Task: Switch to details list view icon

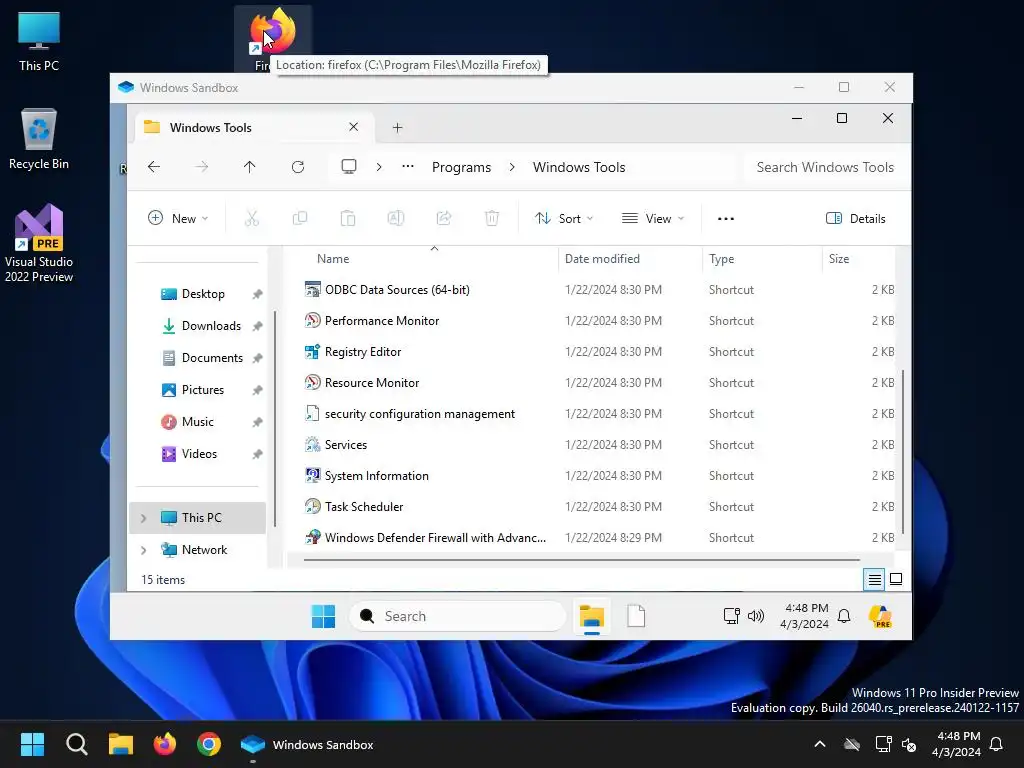Action: point(874,579)
